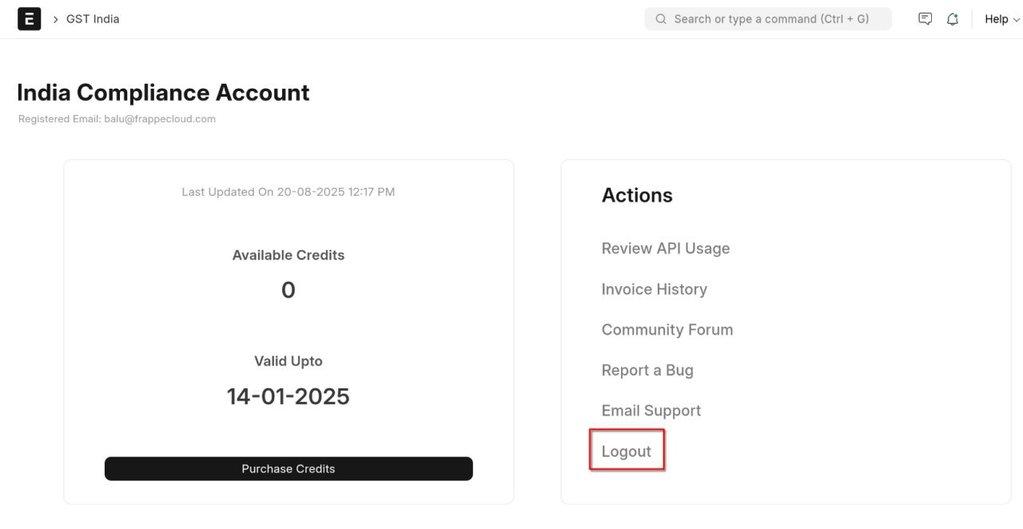1023x529 pixels.
Task: Focus the search or command field
Action: point(768,19)
